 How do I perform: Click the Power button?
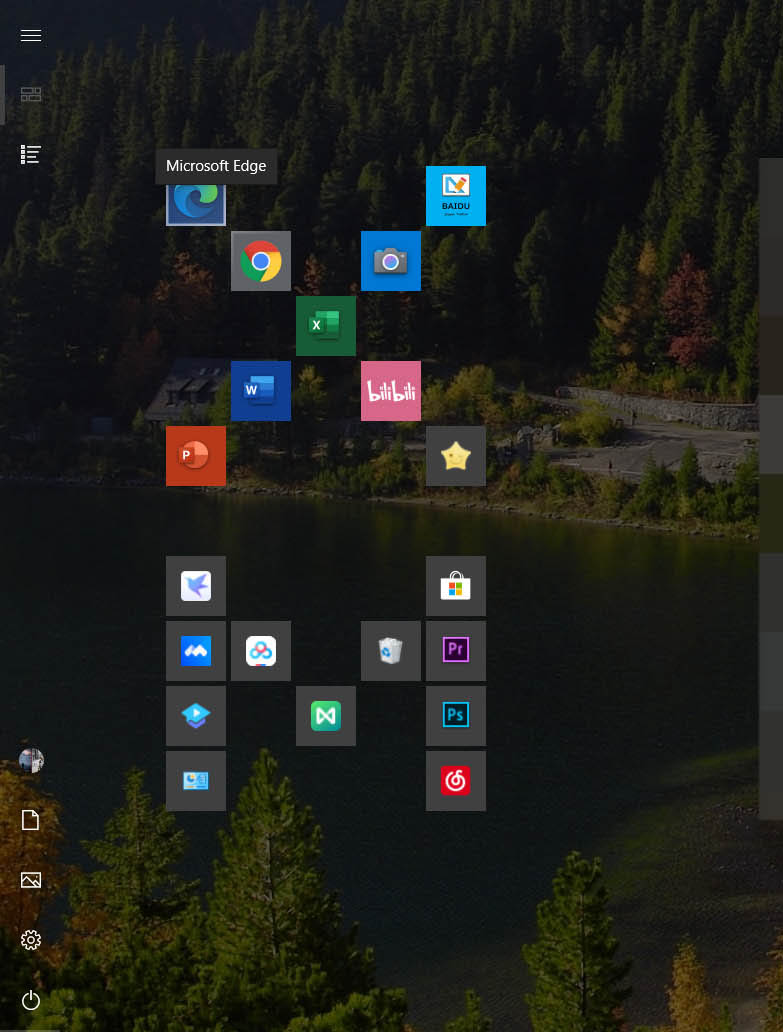click(x=31, y=1000)
